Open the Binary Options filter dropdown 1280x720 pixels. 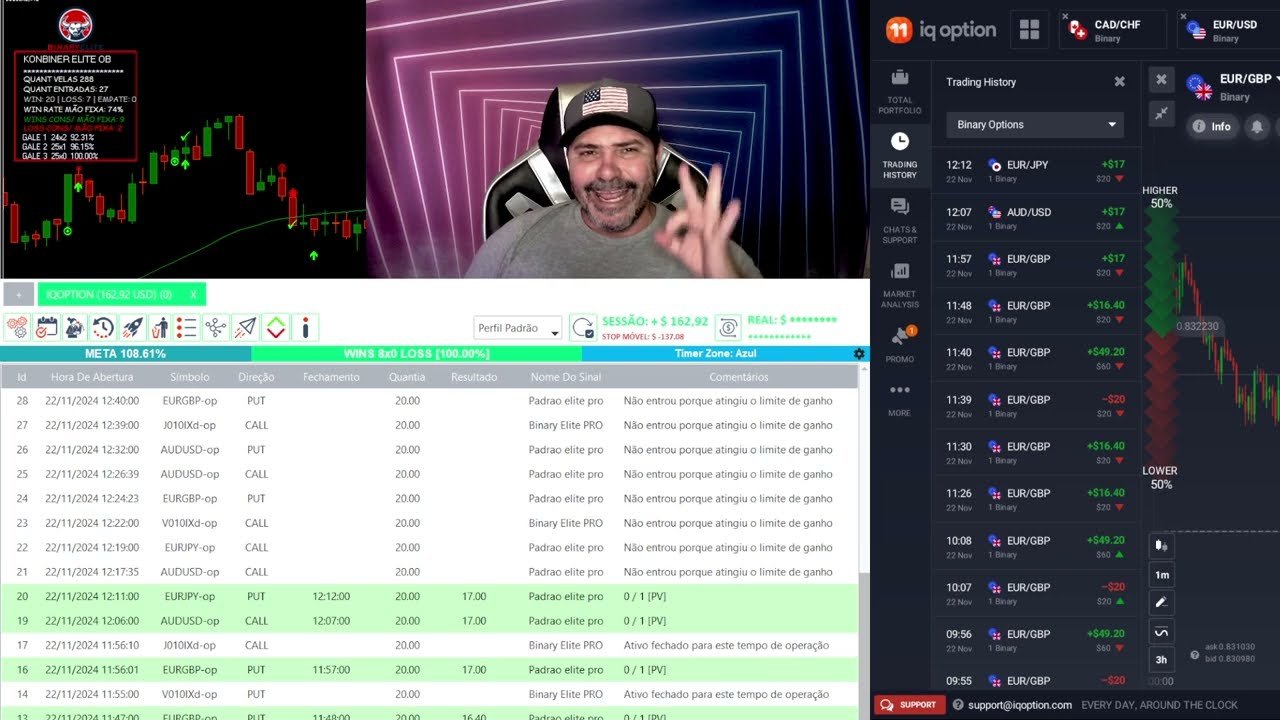1035,125
